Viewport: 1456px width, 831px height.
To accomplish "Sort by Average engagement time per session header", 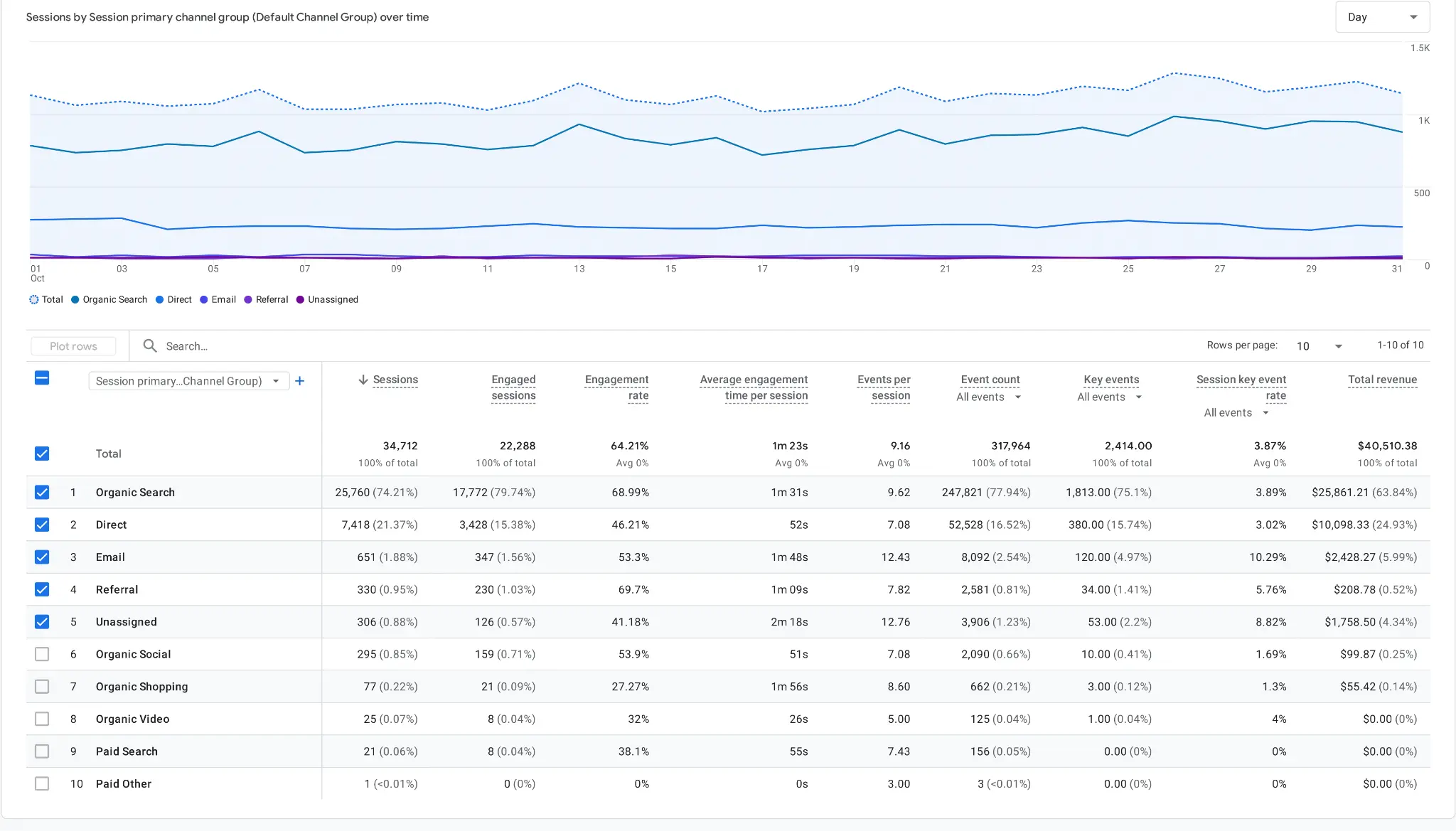I will click(754, 387).
